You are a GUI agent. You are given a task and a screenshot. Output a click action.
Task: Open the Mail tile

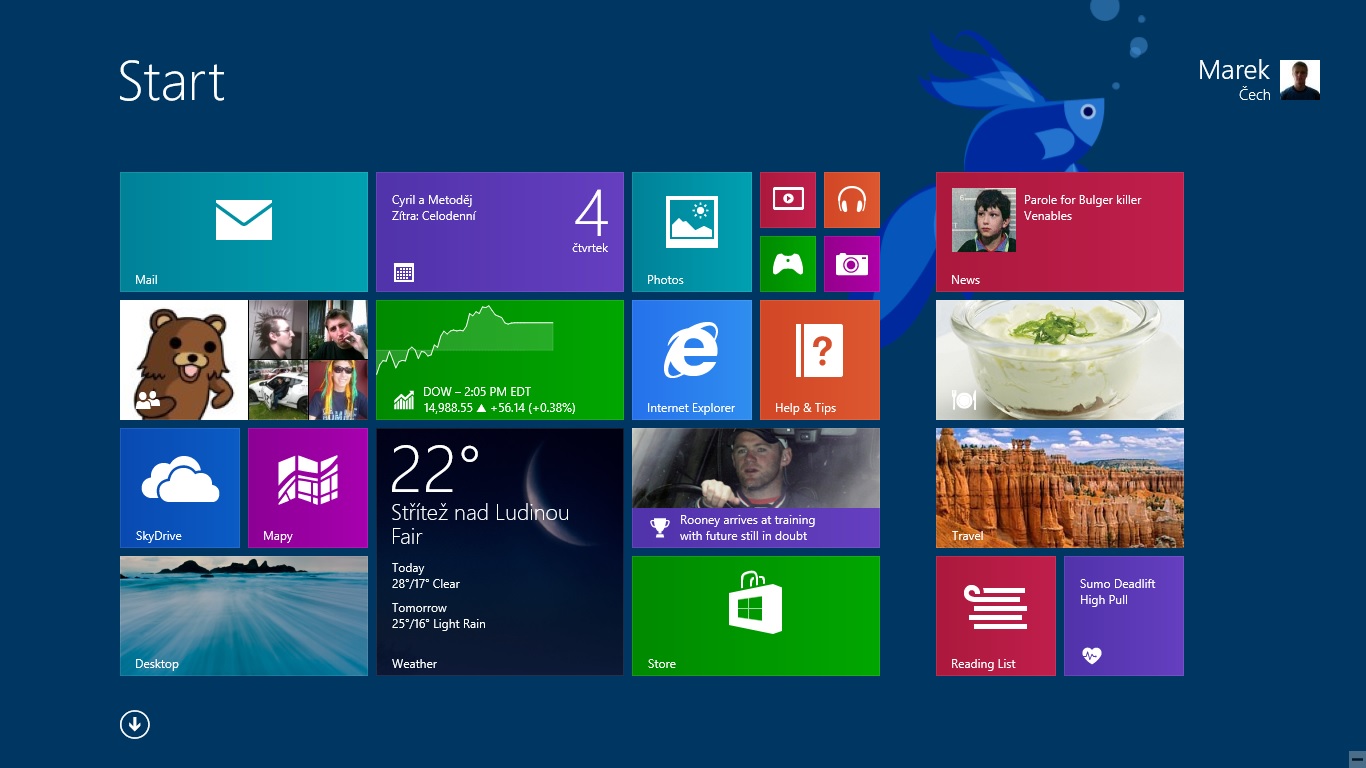pyautogui.click(x=244, y=232)
